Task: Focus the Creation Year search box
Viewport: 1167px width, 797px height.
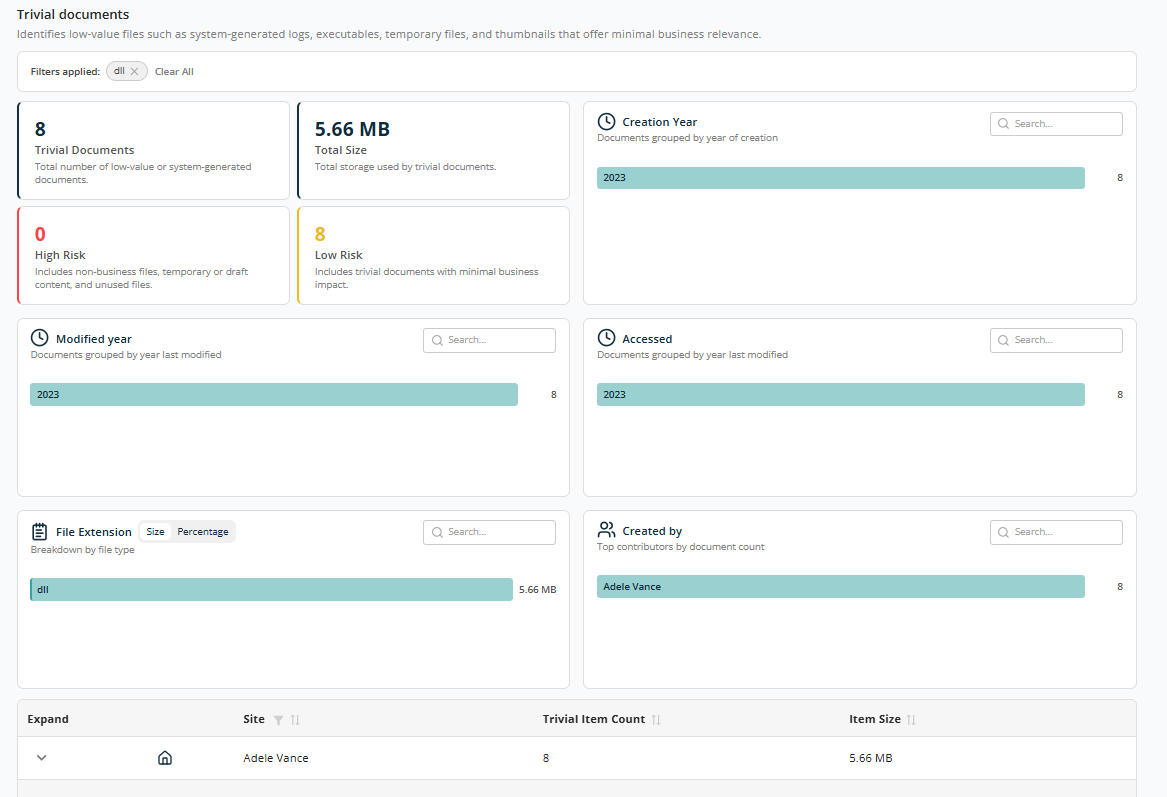Action: (1056, 124)
